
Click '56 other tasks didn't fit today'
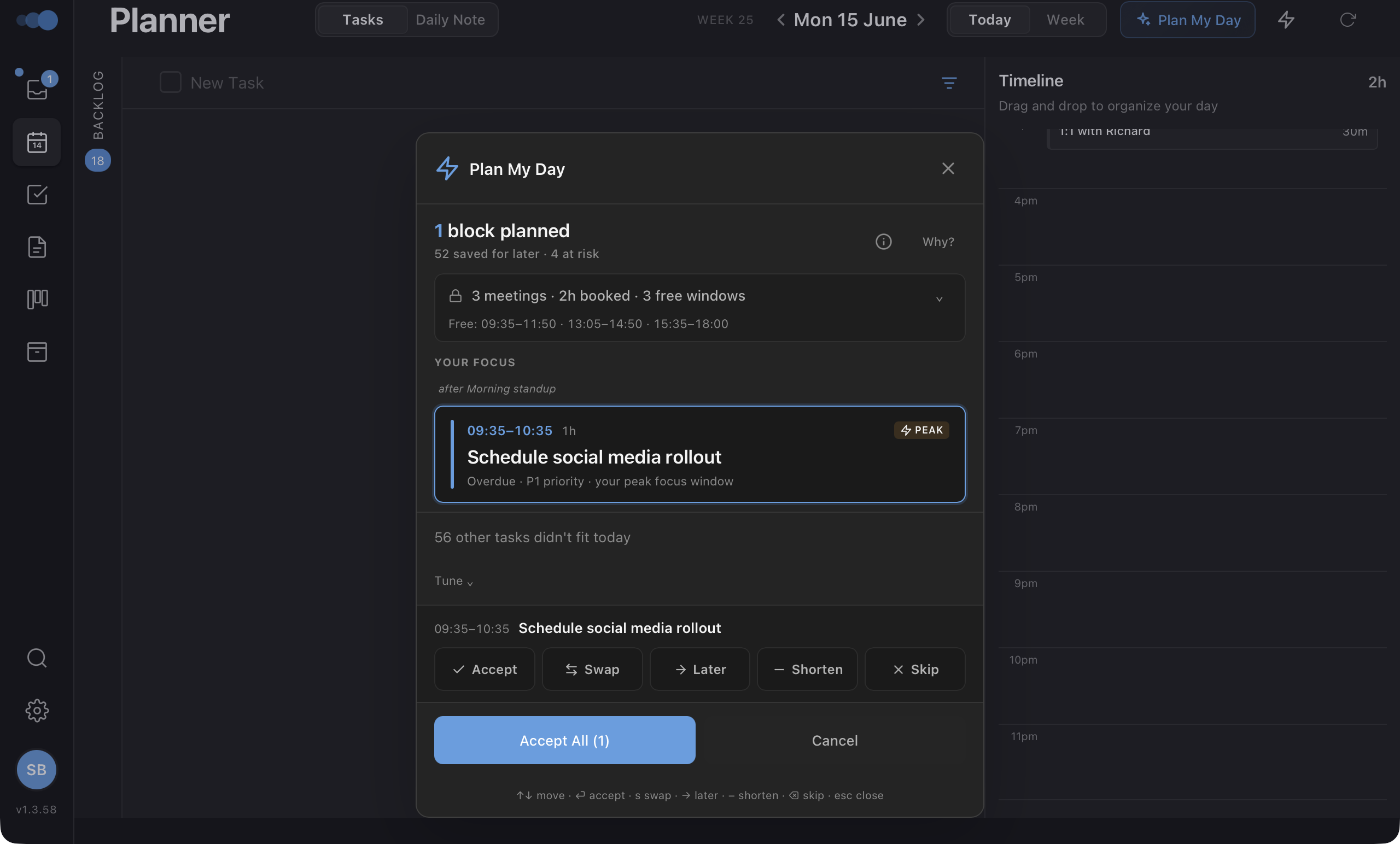point(533,537)
